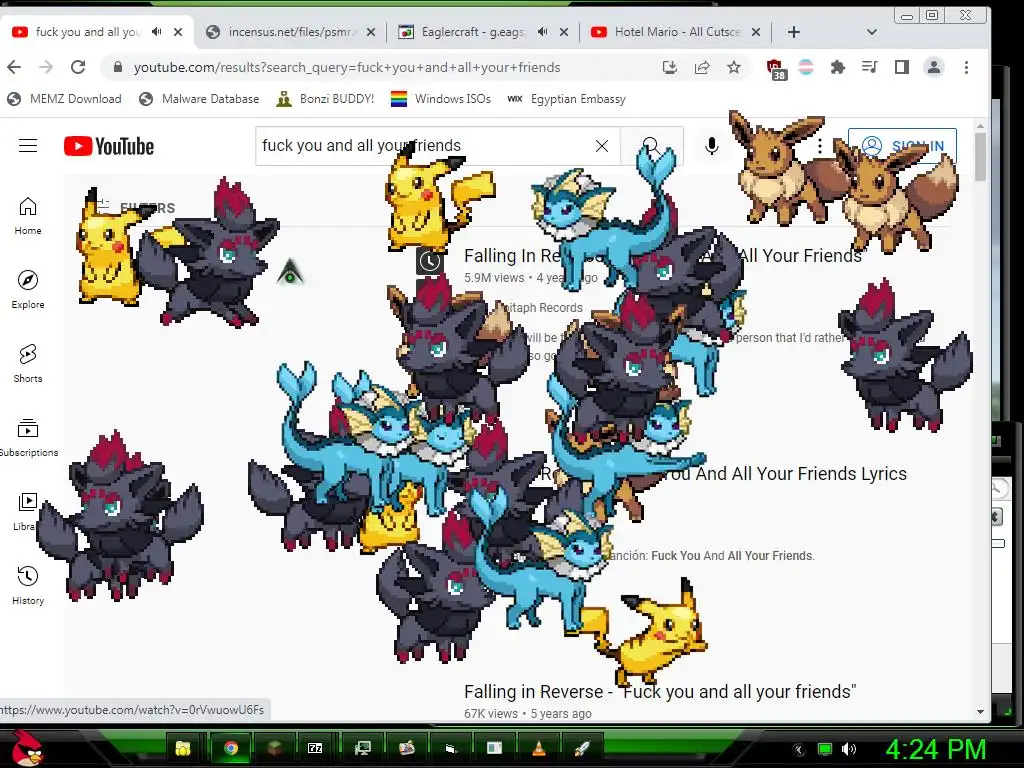Open Minecraft block icon in taskbar
The height and width of the screenshot is (768, 1024).
coord(274,748)
